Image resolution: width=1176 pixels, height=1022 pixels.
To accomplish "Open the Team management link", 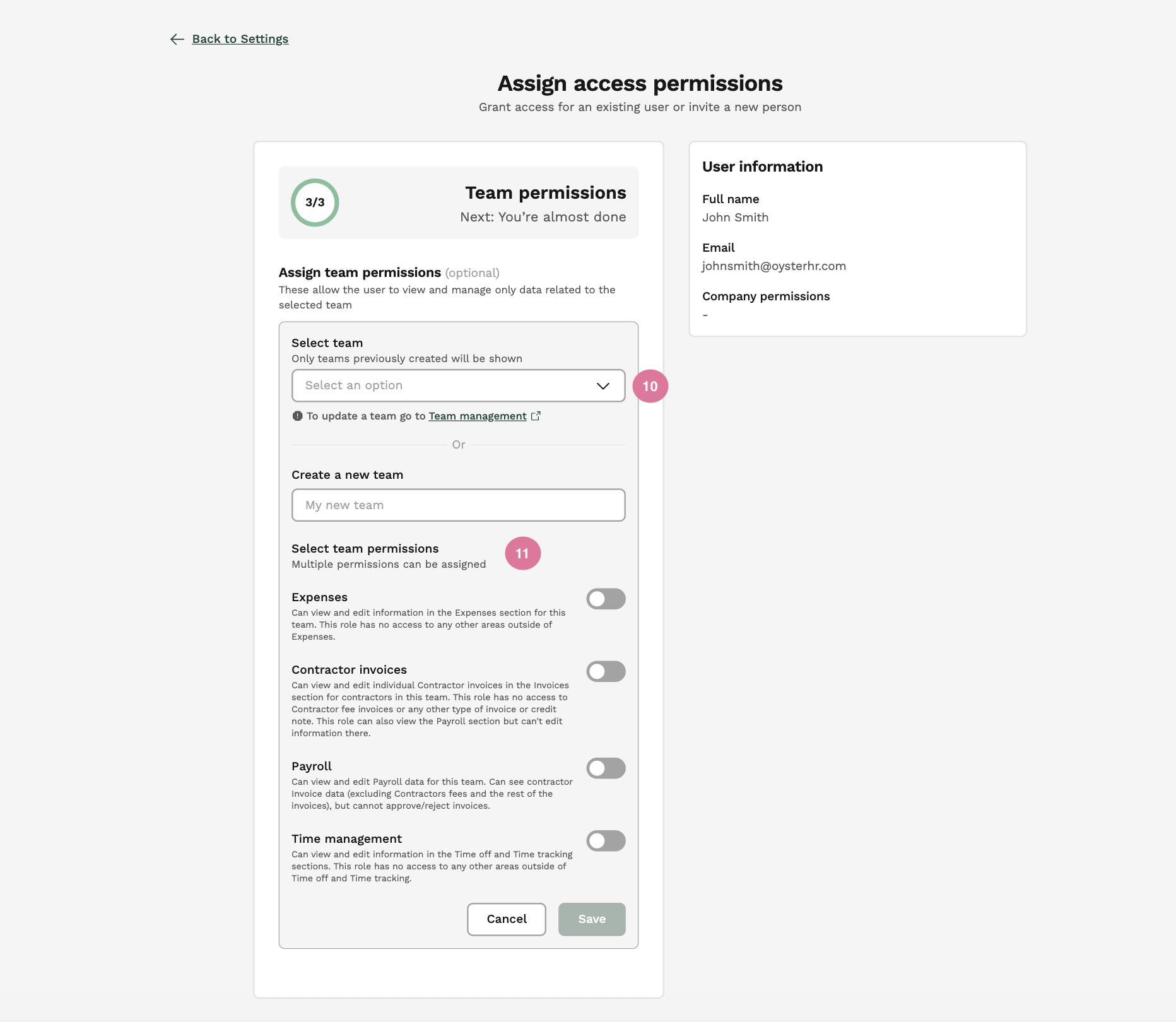I will (477, 416).
